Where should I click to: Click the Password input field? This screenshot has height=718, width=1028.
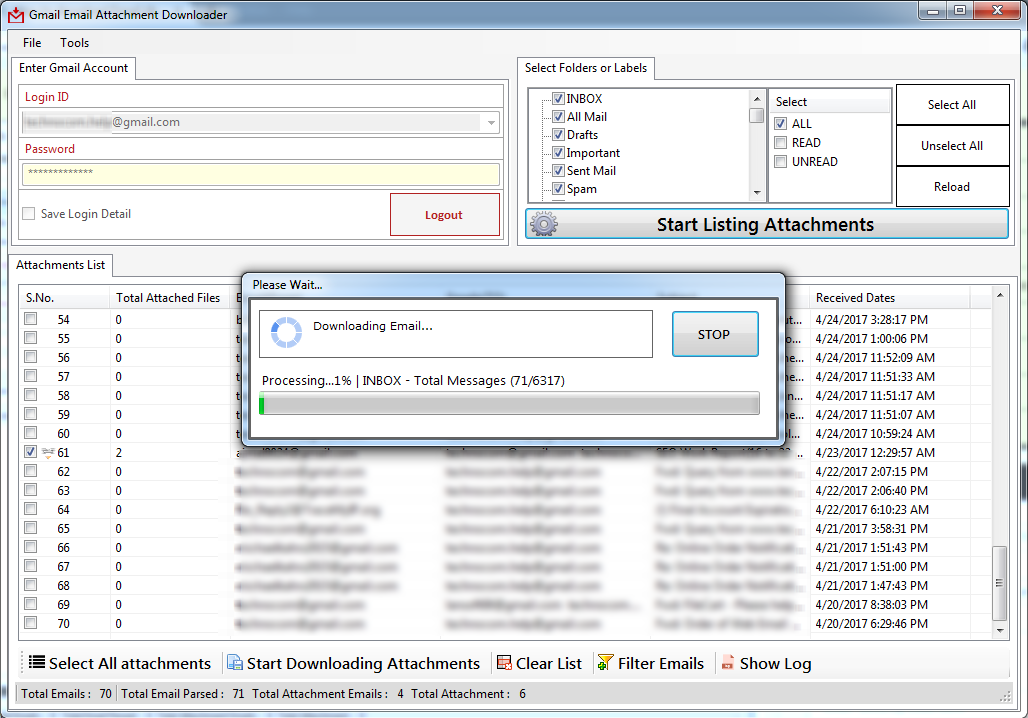tap(261, 174)
